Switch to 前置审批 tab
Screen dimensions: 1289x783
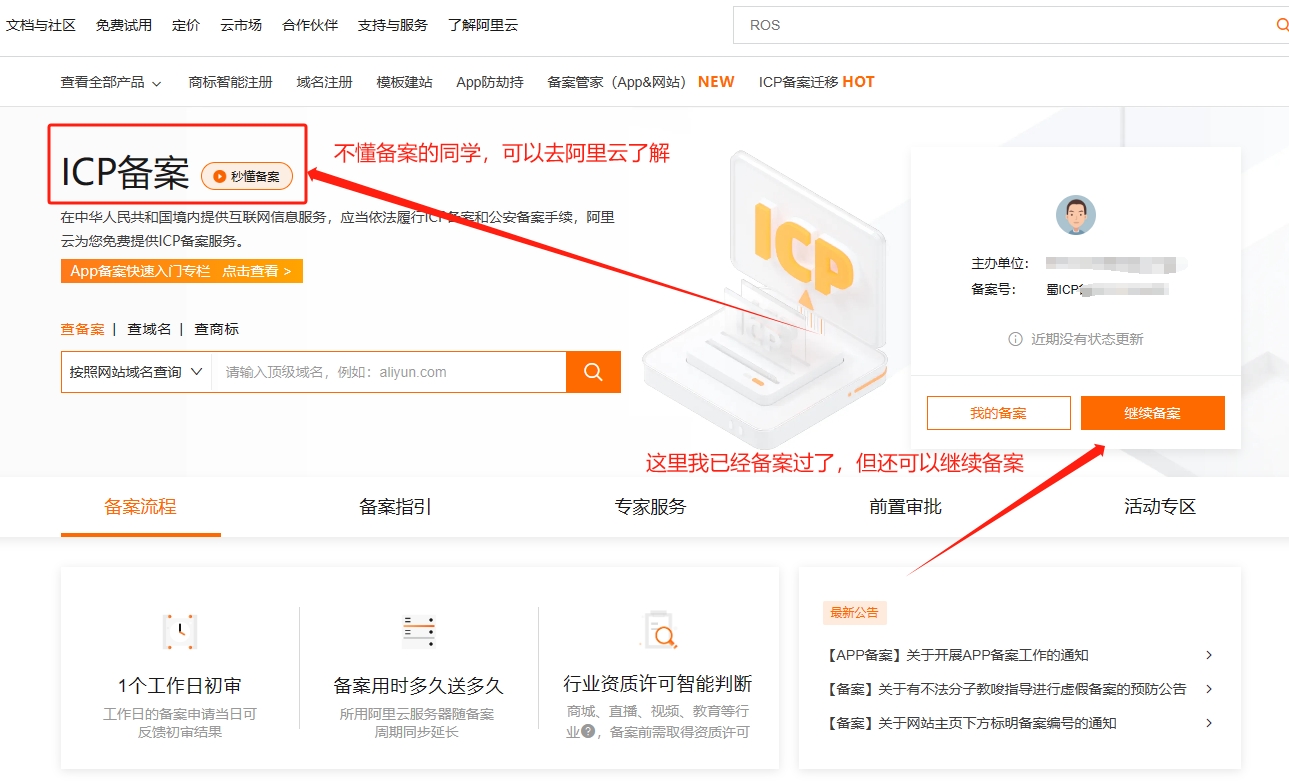click(x=905, y=506)
